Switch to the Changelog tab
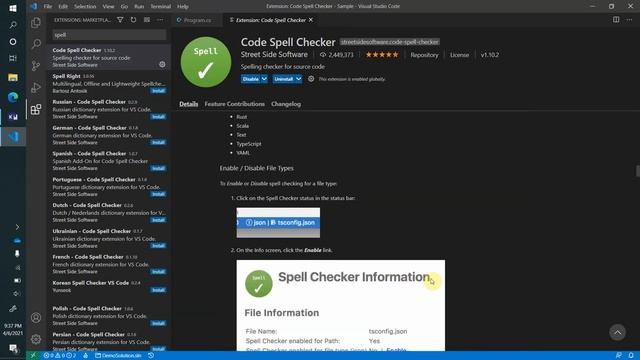The height and width of the screenshot is (360, 640). [286, 104]
